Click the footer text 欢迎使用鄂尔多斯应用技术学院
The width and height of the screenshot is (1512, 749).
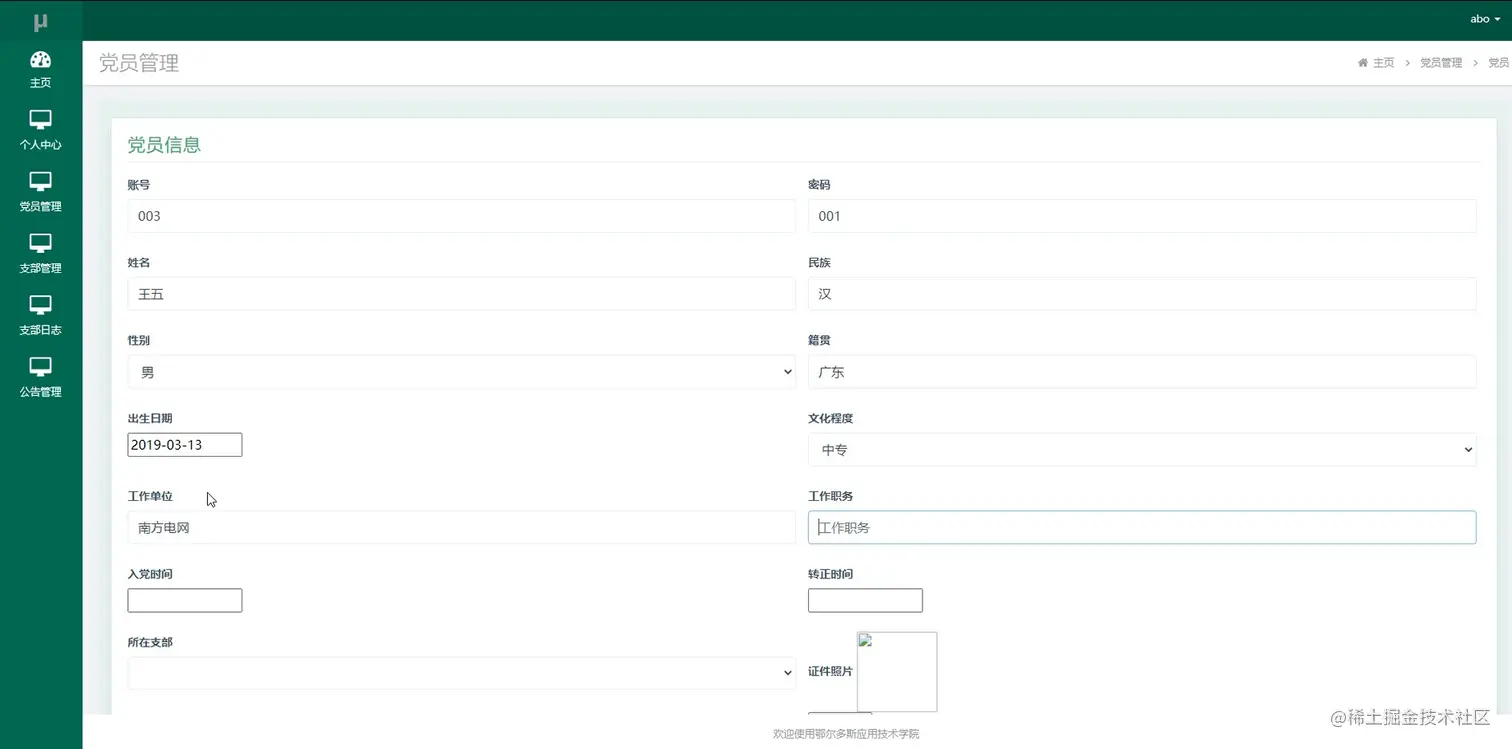pos(846,734)
